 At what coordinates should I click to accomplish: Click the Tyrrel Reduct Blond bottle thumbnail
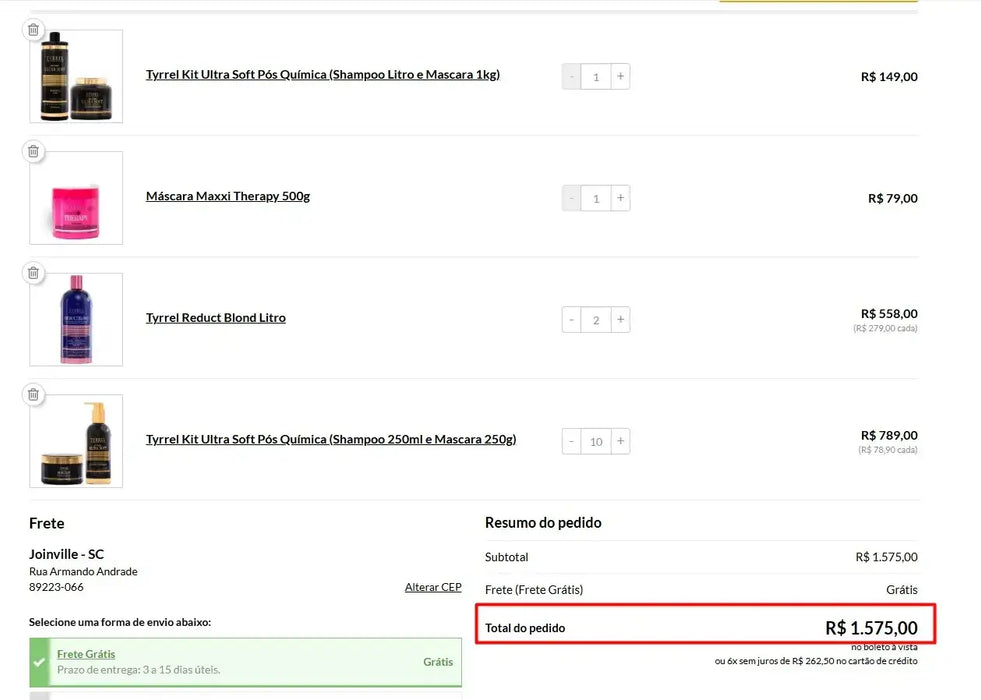[x=76, y=320]
